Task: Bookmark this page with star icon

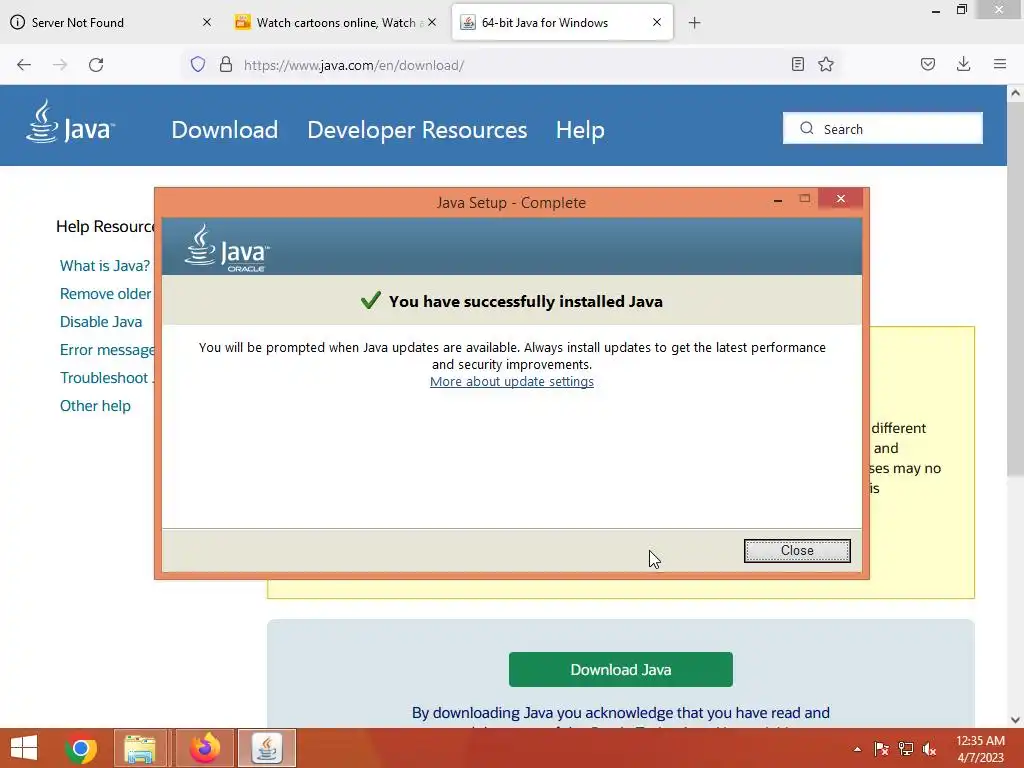Action: click(x=826, y=64)
